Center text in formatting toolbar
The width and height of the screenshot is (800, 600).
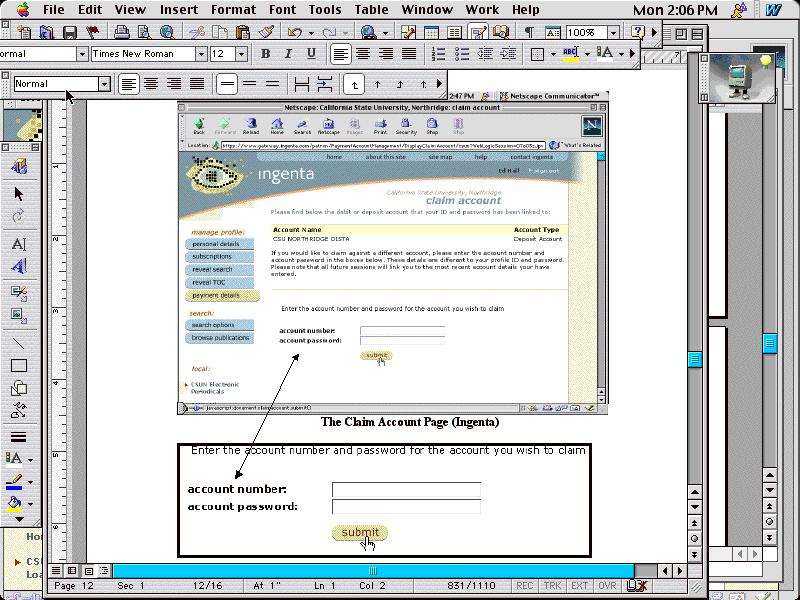[x=363, y=54]
